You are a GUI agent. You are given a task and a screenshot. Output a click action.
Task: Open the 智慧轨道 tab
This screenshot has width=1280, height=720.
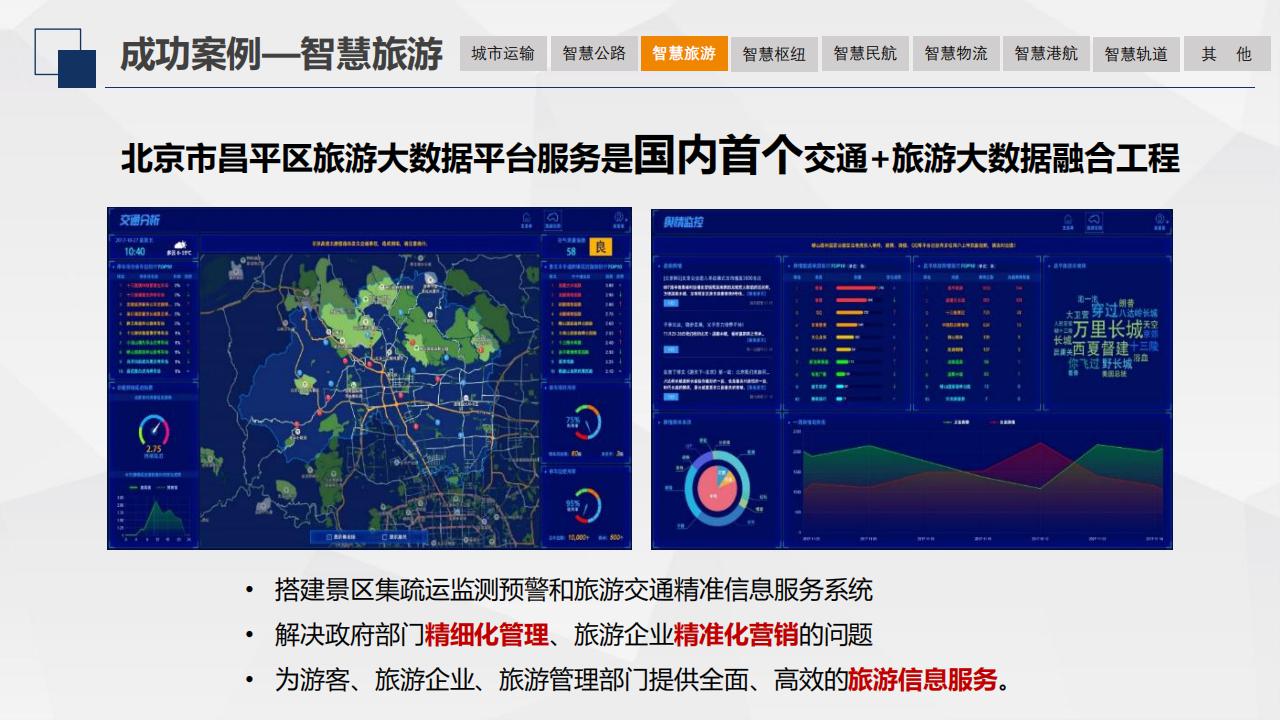point(1136,54)
